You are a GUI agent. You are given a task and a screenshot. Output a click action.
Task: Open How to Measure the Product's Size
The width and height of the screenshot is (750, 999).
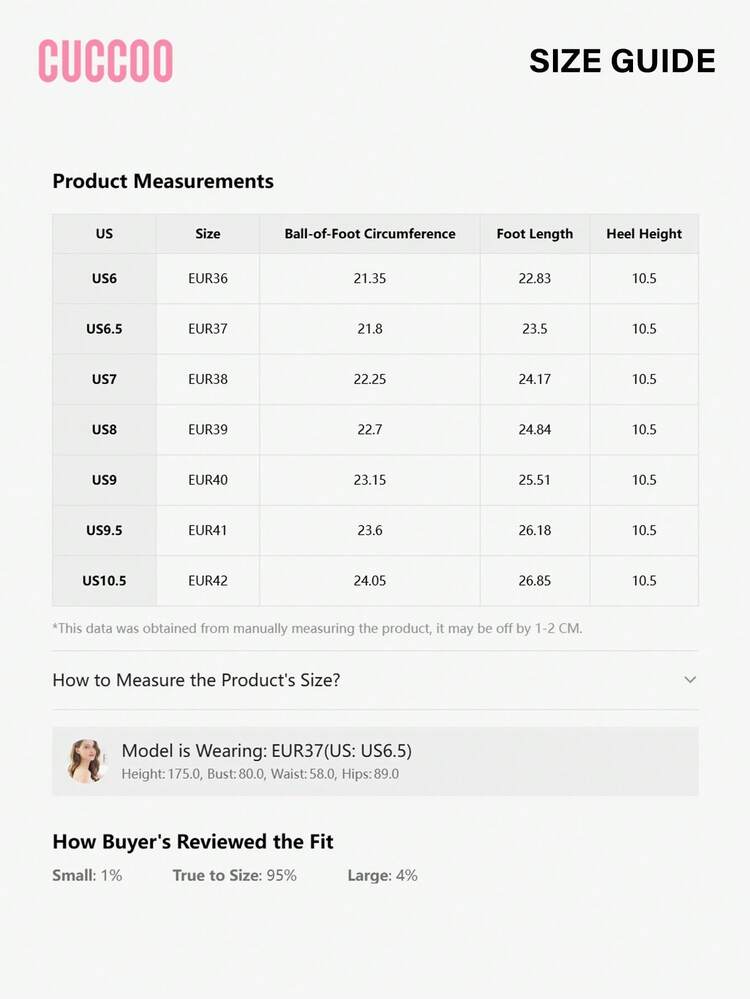196,680
